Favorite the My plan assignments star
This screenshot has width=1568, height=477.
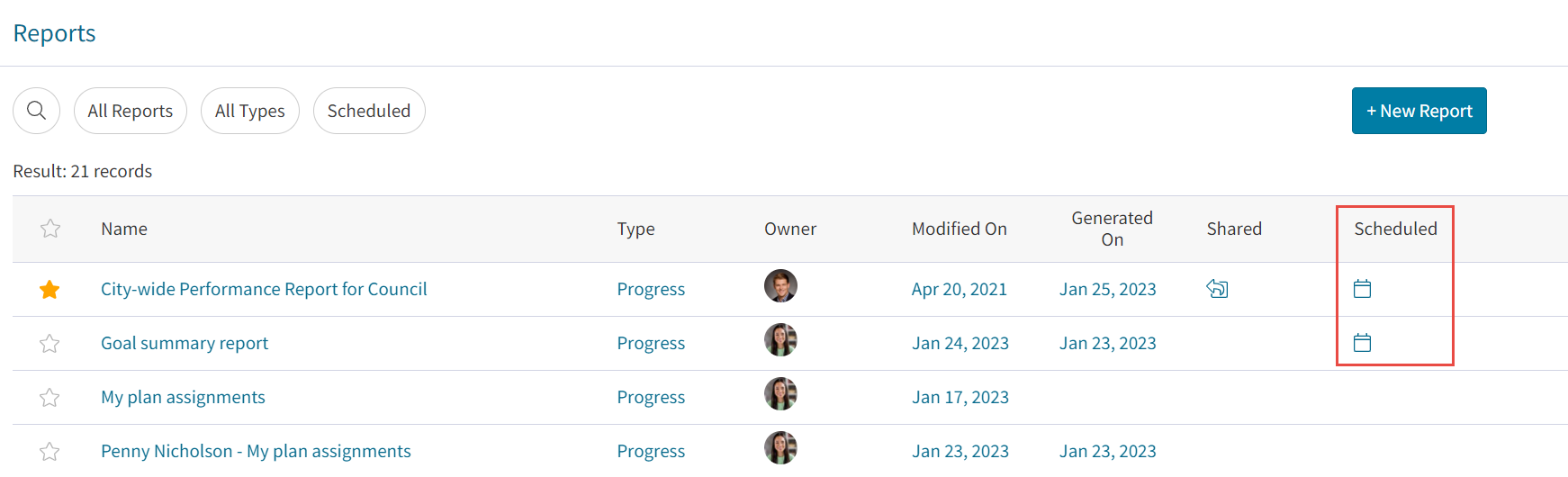50,397
